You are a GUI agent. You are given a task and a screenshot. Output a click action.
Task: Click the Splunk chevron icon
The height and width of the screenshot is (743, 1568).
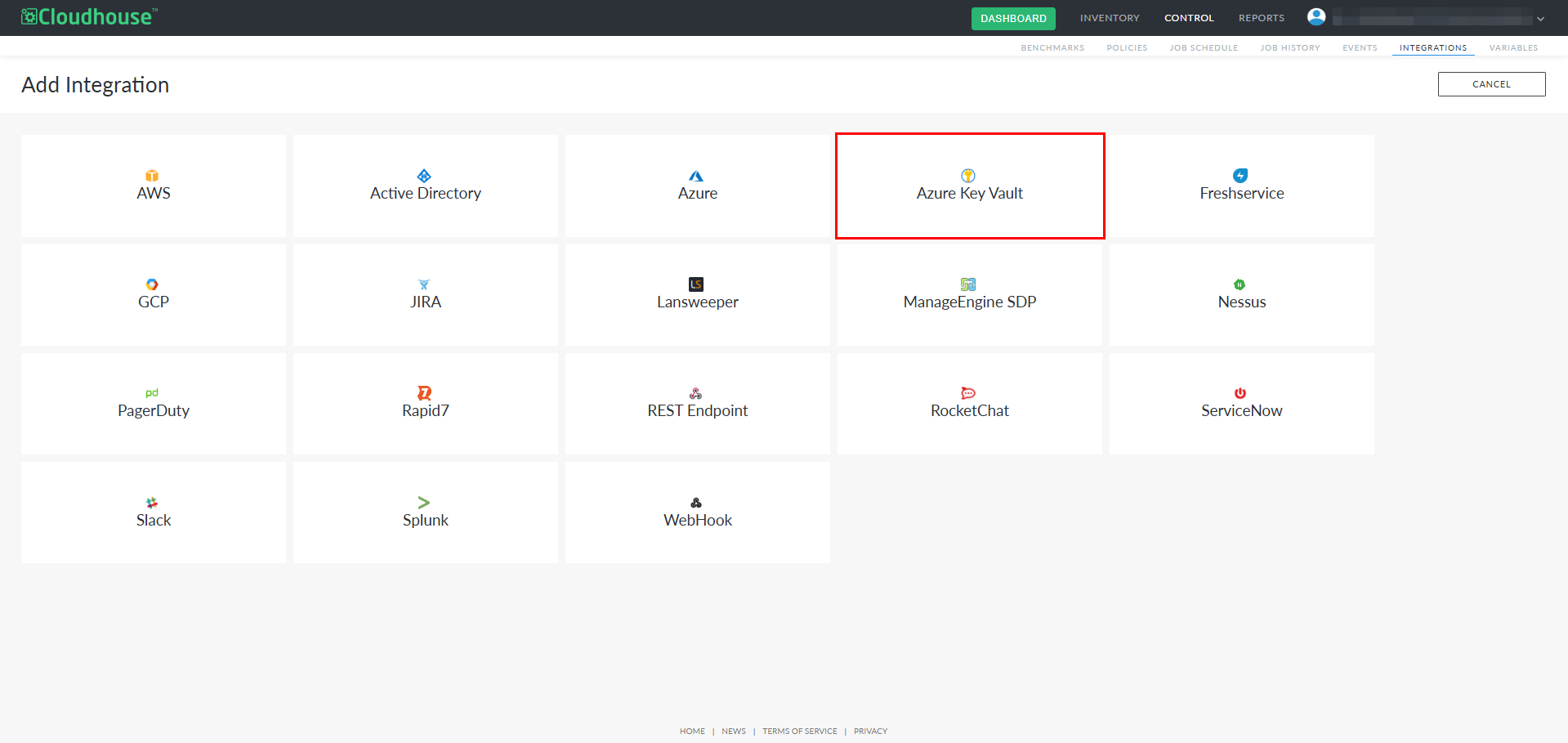(424, 503)
